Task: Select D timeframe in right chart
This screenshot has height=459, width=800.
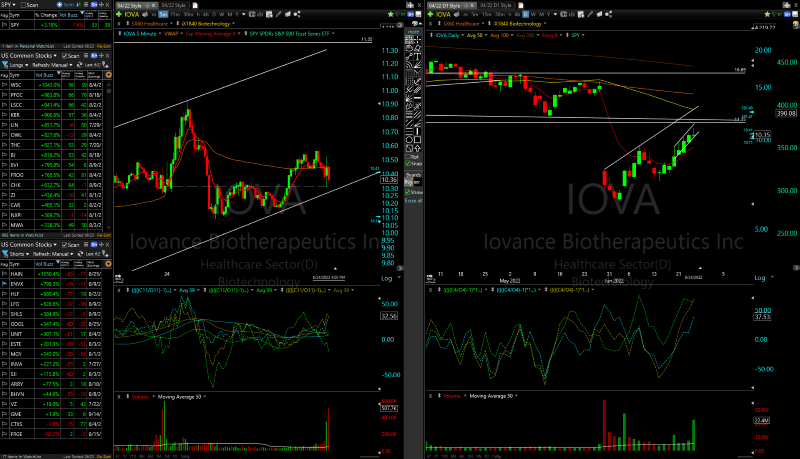Action: [526, 14]
